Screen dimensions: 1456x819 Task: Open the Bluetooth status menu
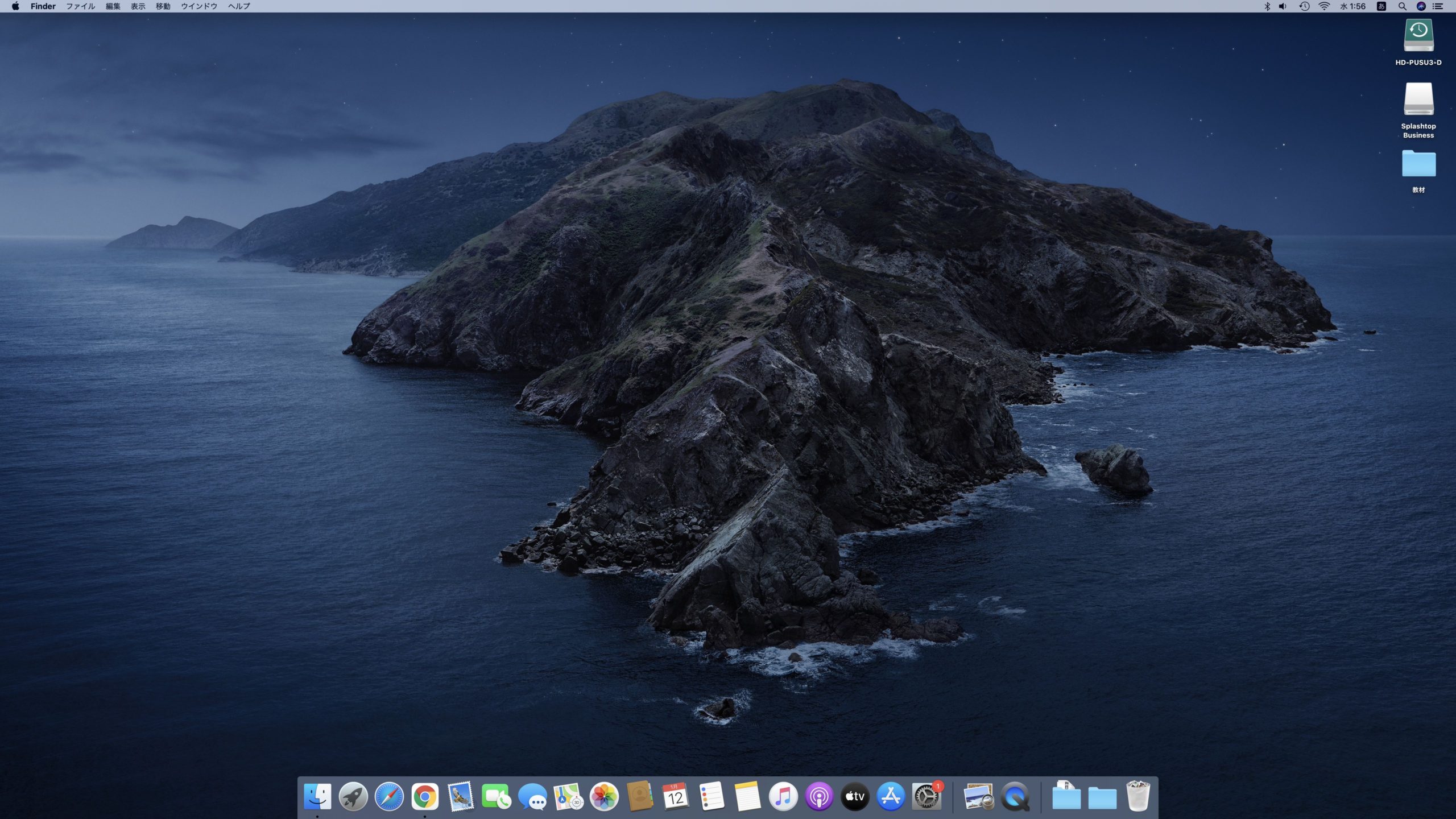tap(1267, 6)
